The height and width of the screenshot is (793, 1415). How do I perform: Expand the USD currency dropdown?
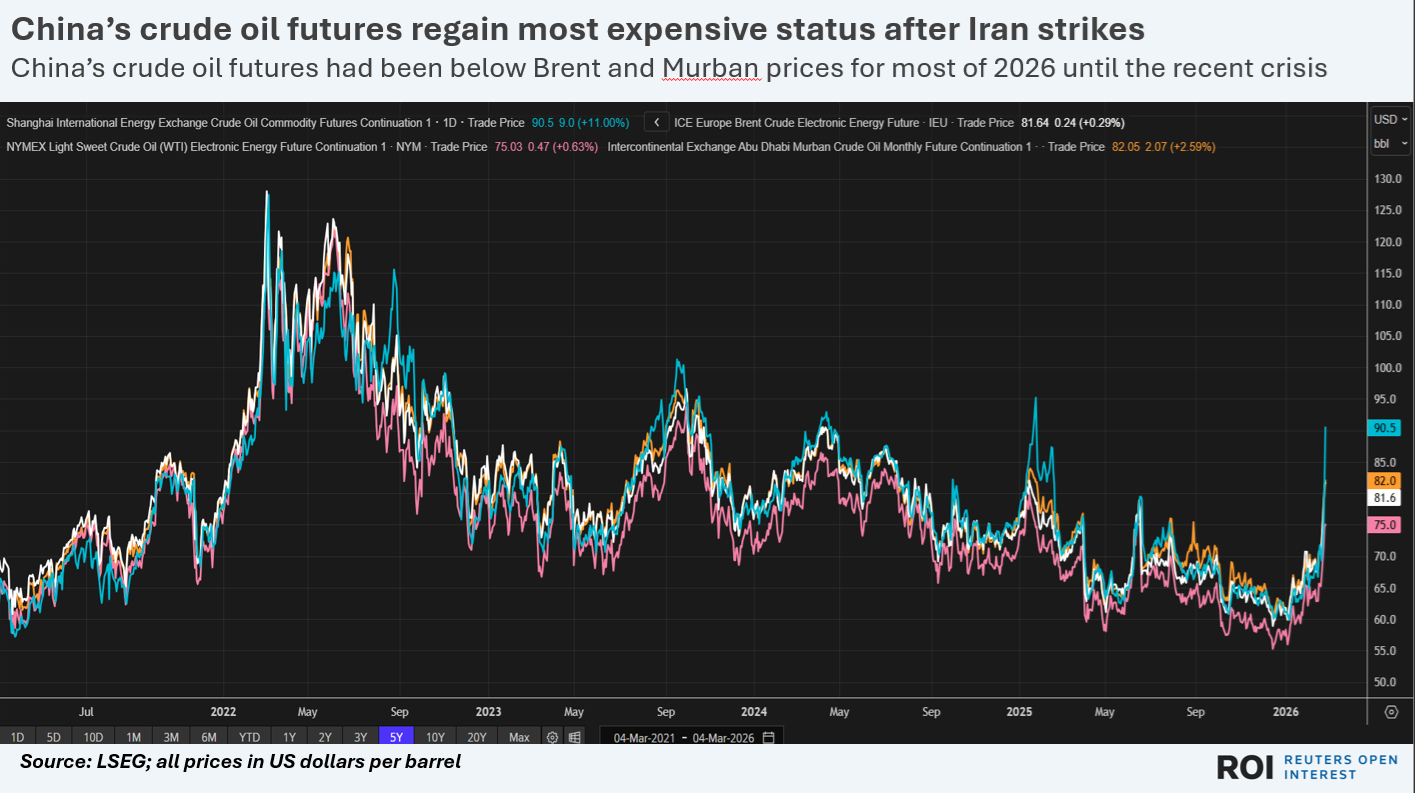[x=1390, y=119]
